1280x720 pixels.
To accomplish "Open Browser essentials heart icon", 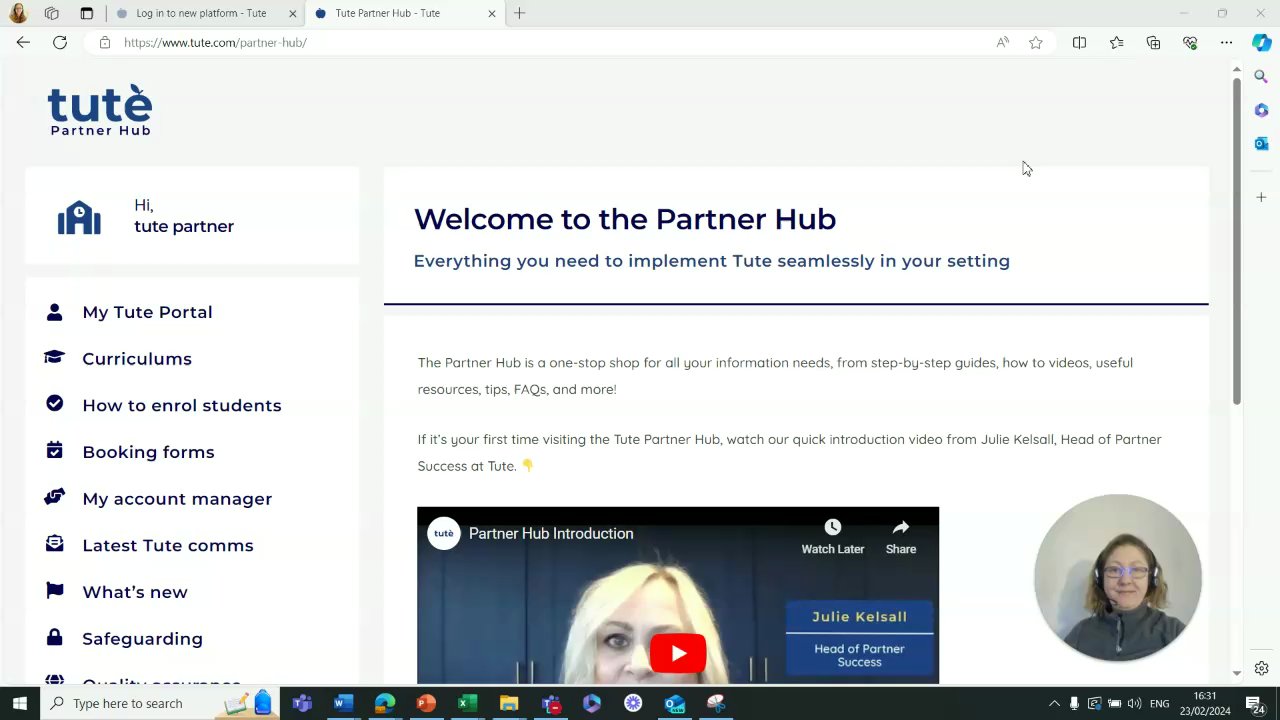I will pos(1190,42).
